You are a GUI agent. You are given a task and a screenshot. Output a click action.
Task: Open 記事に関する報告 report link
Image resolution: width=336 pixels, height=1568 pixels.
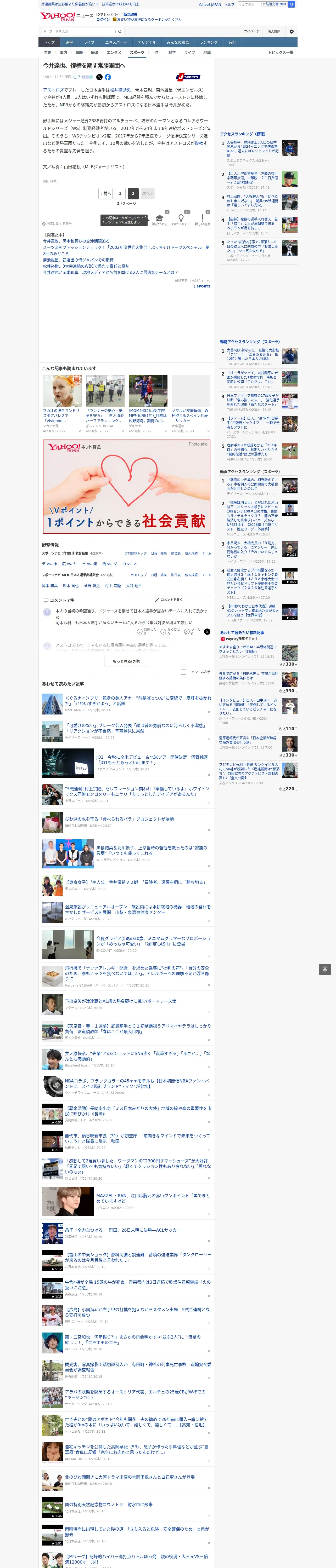click(57, 223)
